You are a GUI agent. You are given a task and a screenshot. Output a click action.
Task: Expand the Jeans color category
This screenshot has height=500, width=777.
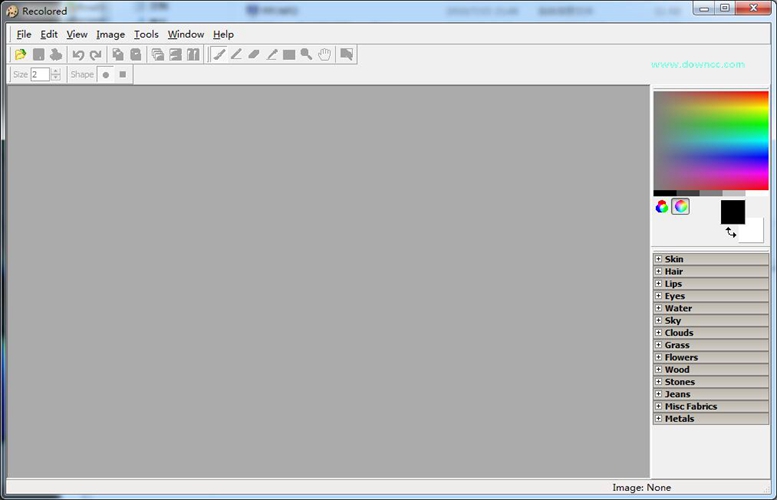[x=658, y=394]
